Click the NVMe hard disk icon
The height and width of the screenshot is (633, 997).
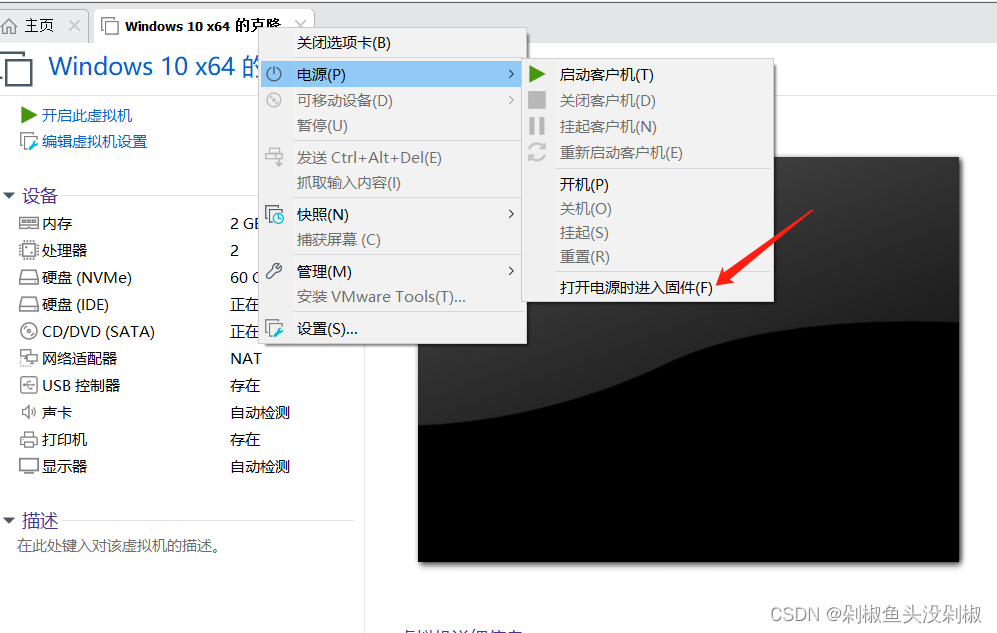(29, 277)
